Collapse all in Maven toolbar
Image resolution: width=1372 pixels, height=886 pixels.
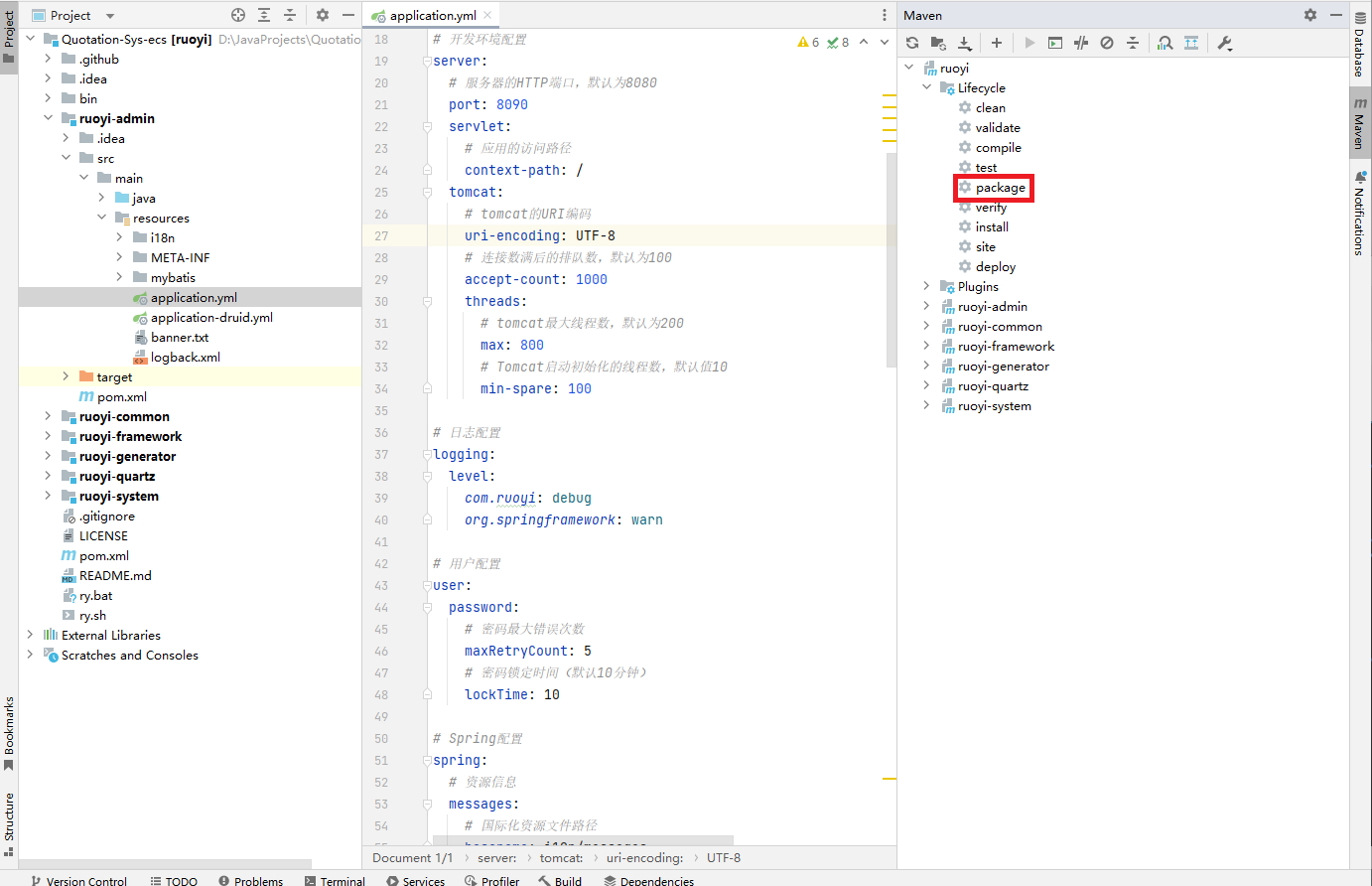[x=1133, y=43]
